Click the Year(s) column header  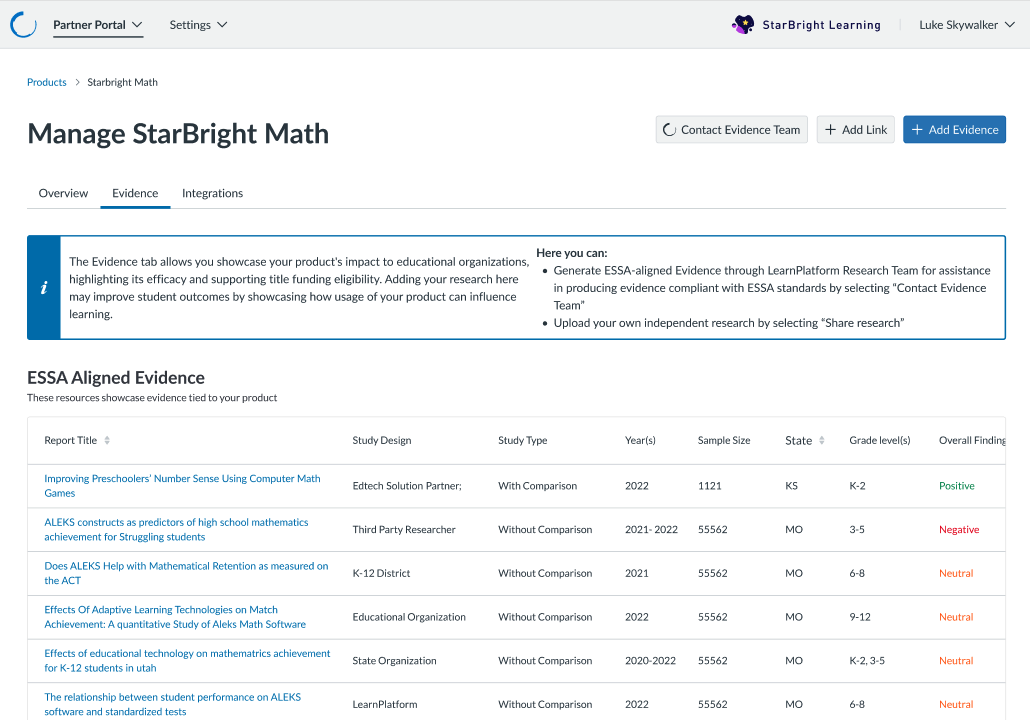pos(640,440)
